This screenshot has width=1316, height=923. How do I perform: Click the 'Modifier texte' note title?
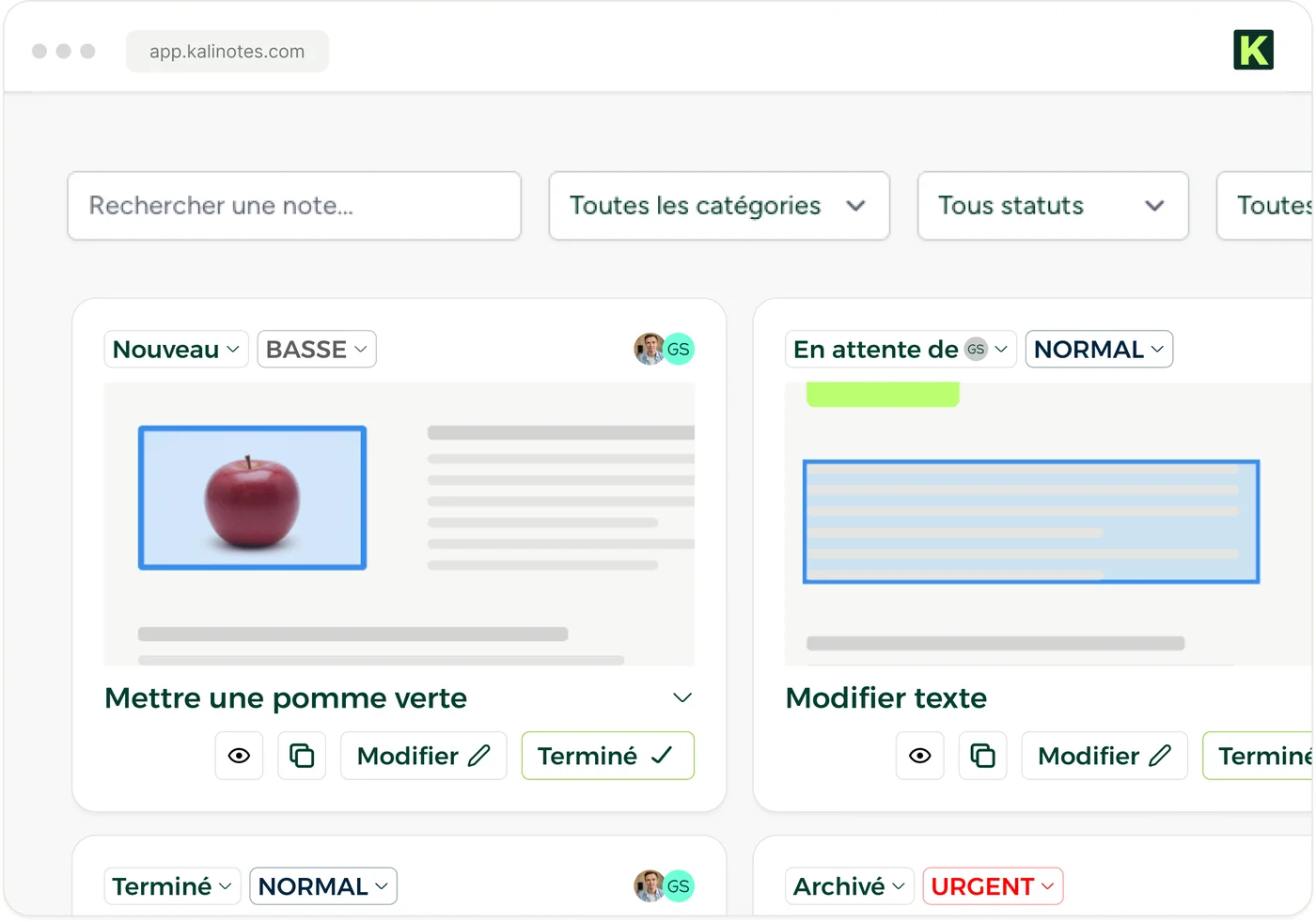pyautogui.click(x=886, y=698)
